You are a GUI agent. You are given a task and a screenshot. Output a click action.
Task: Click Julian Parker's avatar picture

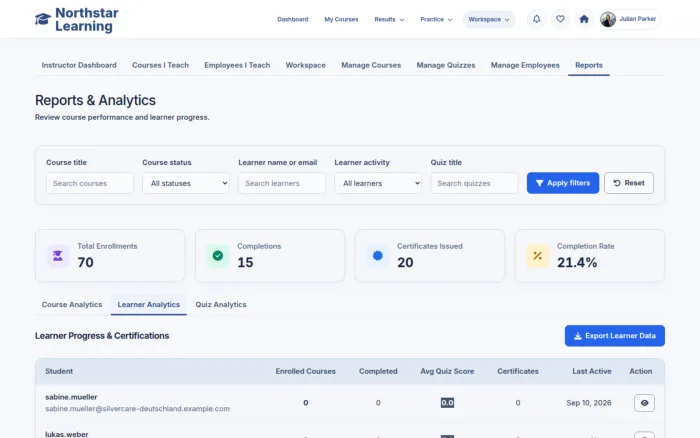[x=608, y=19]
